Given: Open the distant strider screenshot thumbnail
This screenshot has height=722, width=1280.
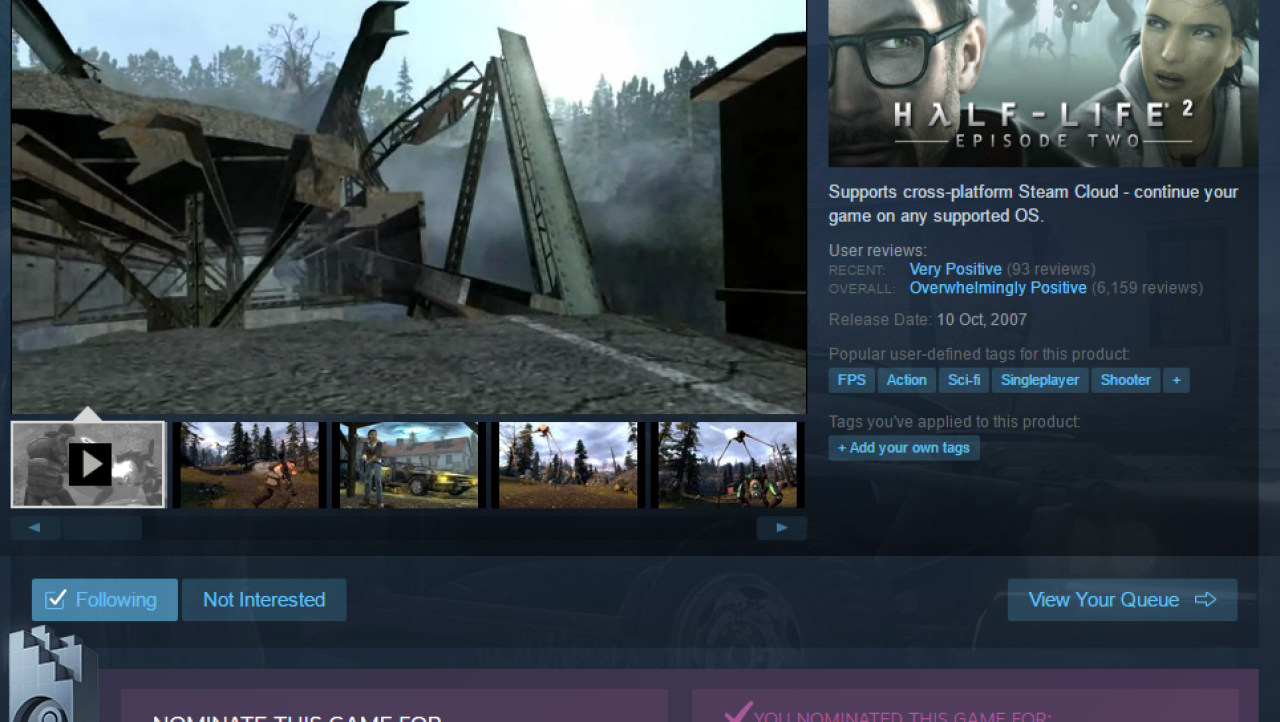Looking at the screenshot, I should [568, 464].
